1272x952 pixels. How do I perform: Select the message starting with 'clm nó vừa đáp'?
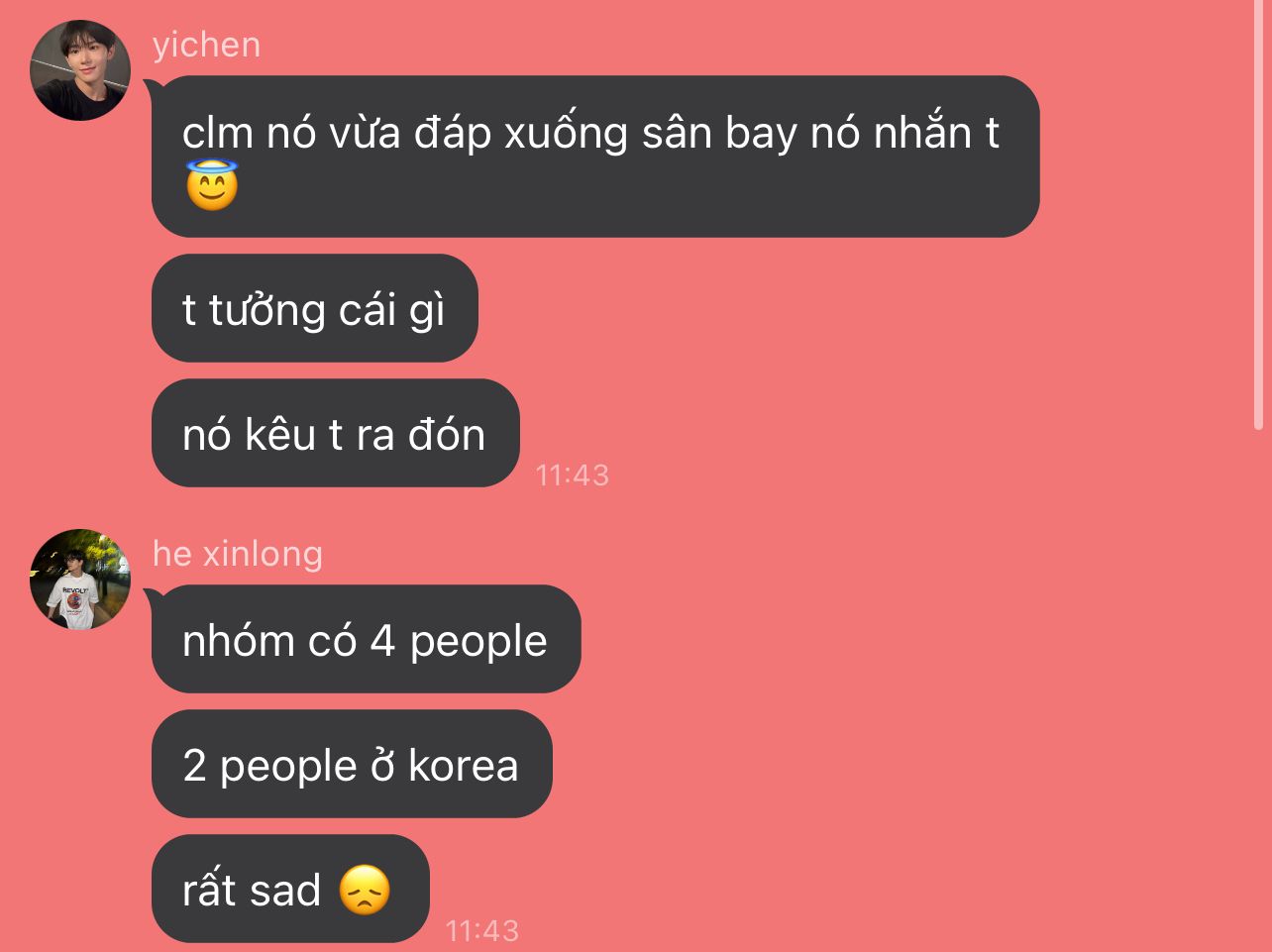(595, 157)
